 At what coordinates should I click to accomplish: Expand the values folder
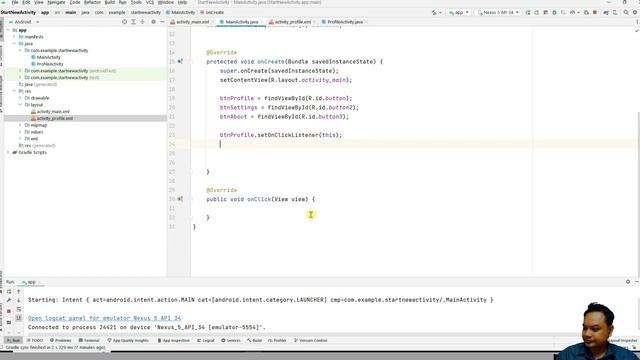(20, 132)
